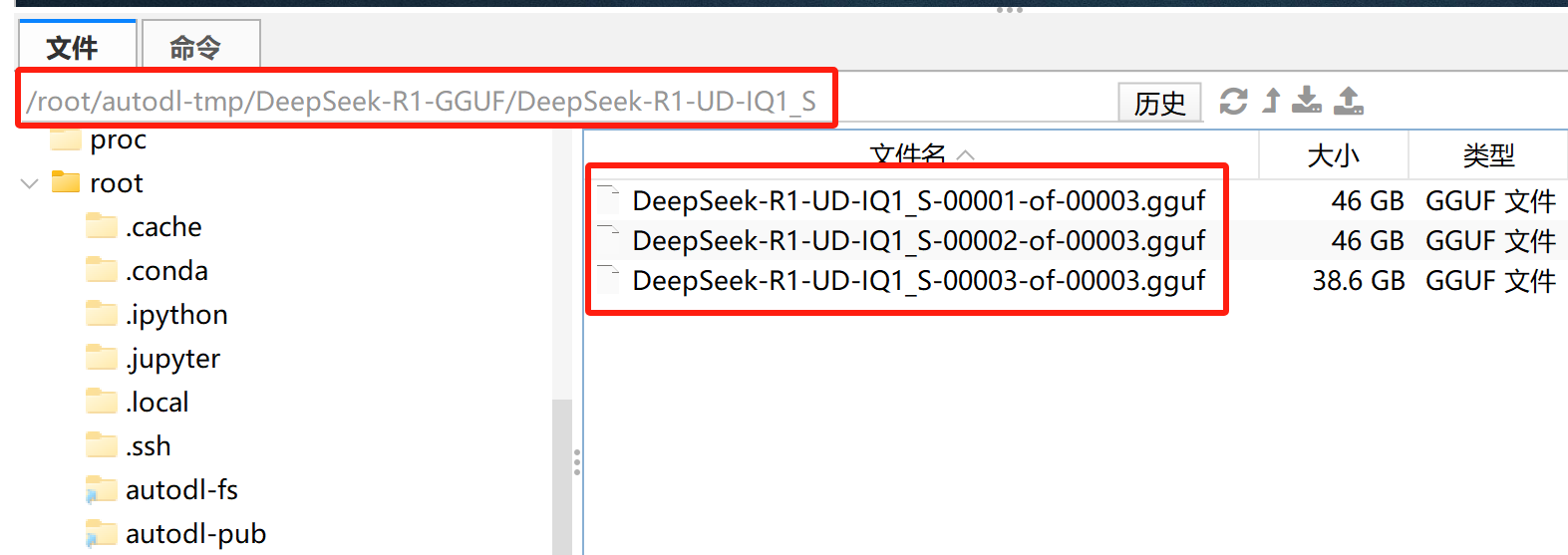Select the .ssh folder
This screenshot has height=555, width=1568.
point(149,446)
